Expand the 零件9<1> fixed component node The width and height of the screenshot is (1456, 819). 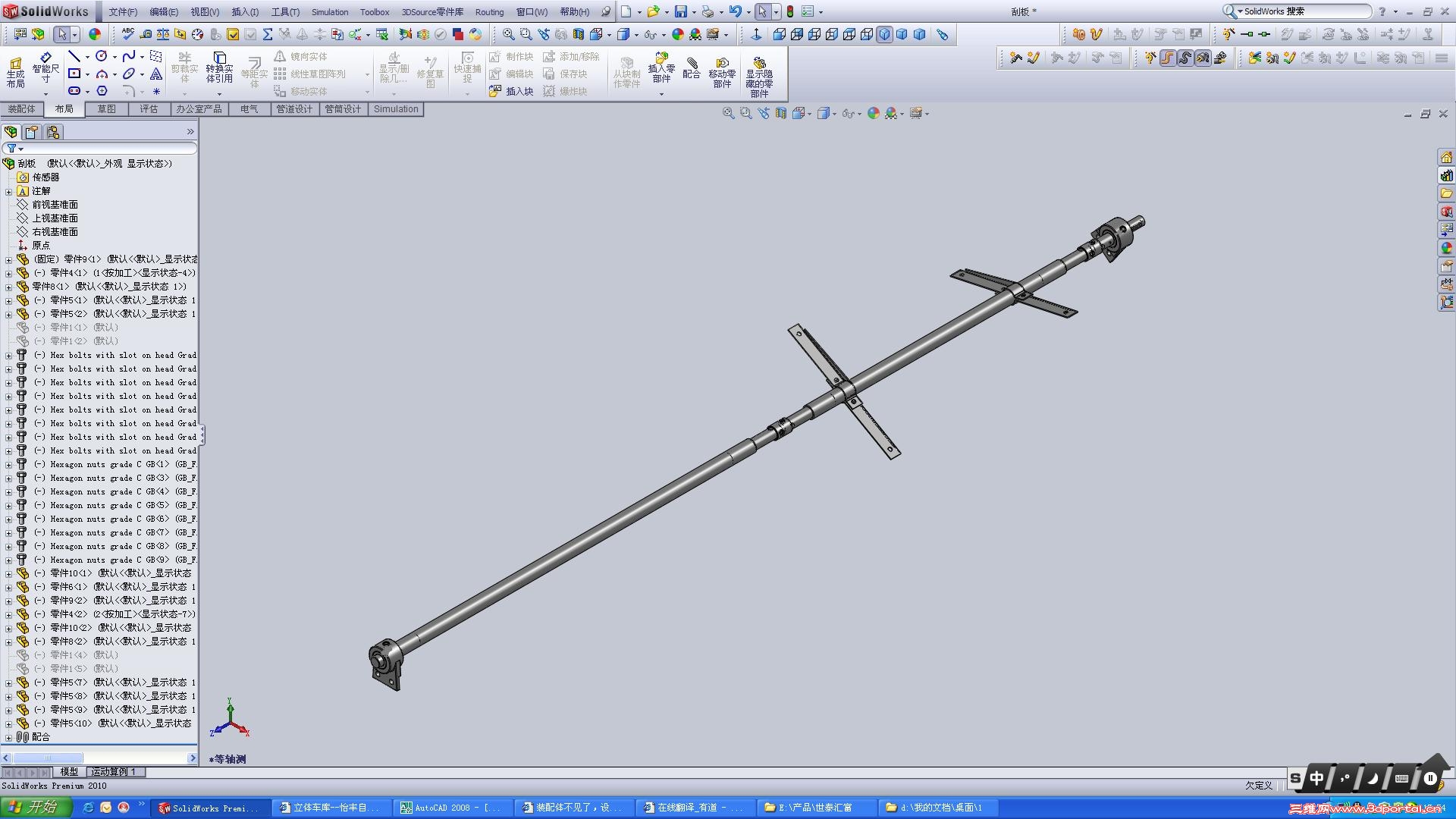[x=8, y=259]
